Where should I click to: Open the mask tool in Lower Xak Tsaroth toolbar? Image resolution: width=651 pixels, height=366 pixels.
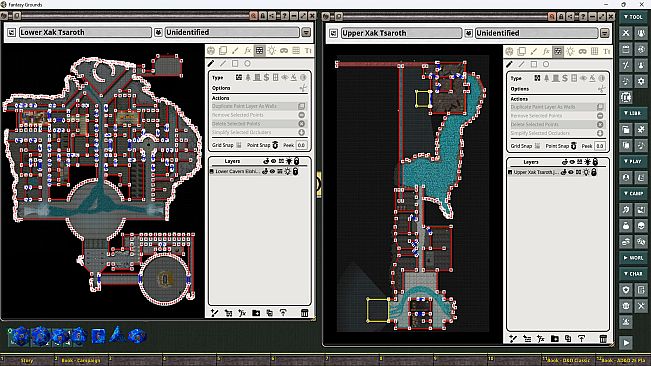[284, 51]
